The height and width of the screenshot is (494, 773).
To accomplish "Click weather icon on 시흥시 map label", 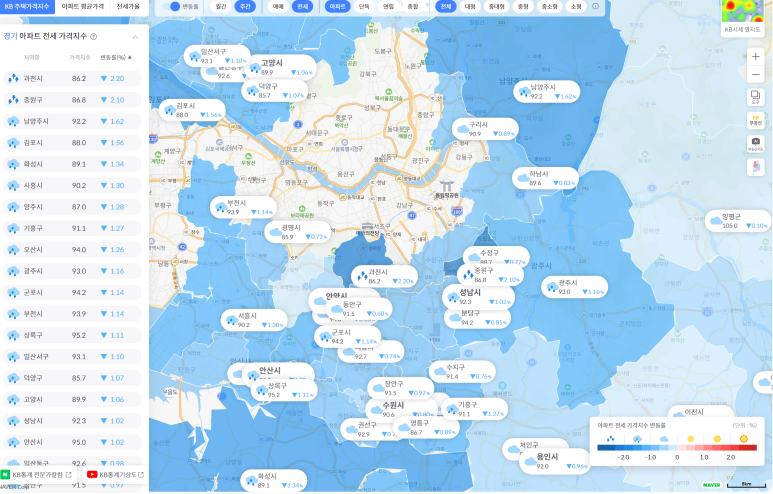I will pyautogui.click(x=231, y=320).
